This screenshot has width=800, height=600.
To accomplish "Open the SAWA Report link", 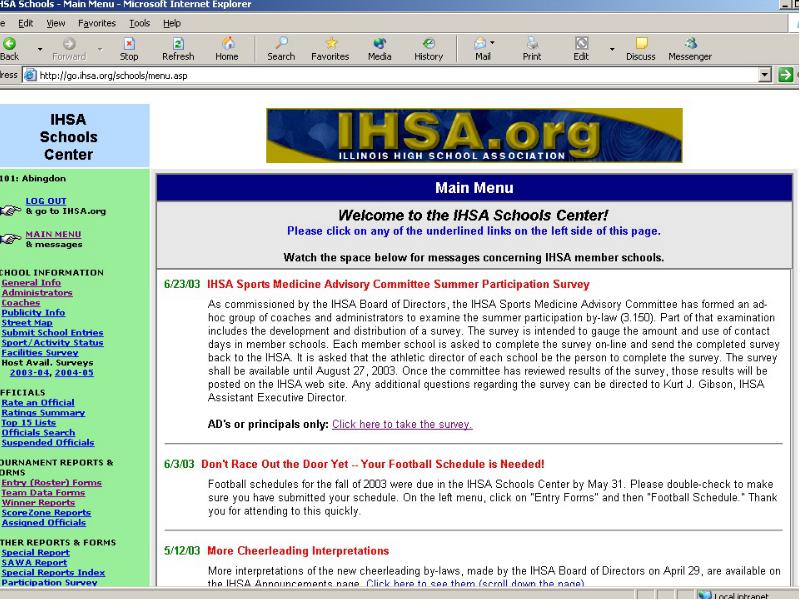I will click(34, 563).
